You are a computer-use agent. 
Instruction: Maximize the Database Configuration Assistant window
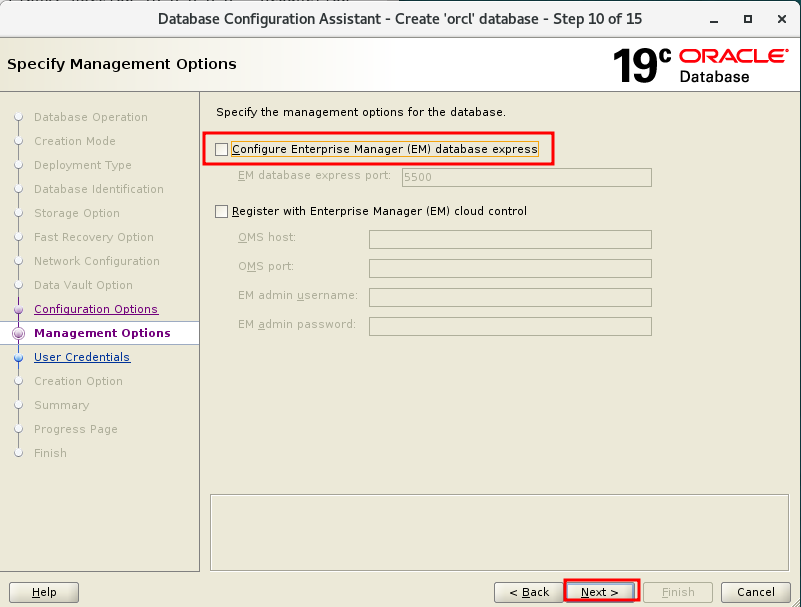click(748, 19)
